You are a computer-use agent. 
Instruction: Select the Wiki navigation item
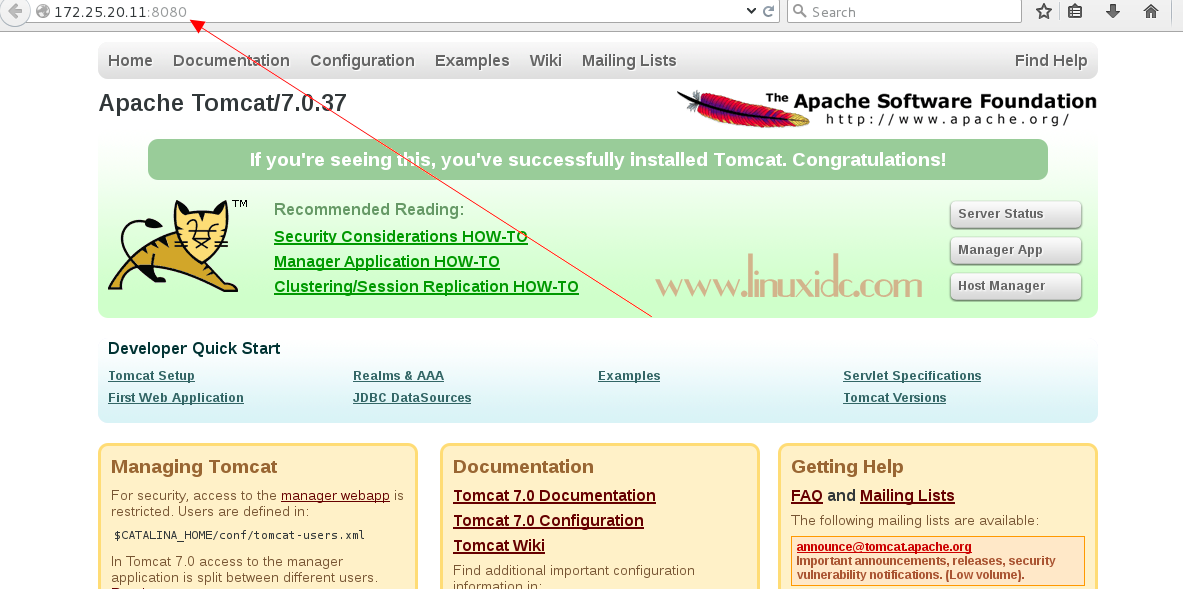[x=545, y=60]
